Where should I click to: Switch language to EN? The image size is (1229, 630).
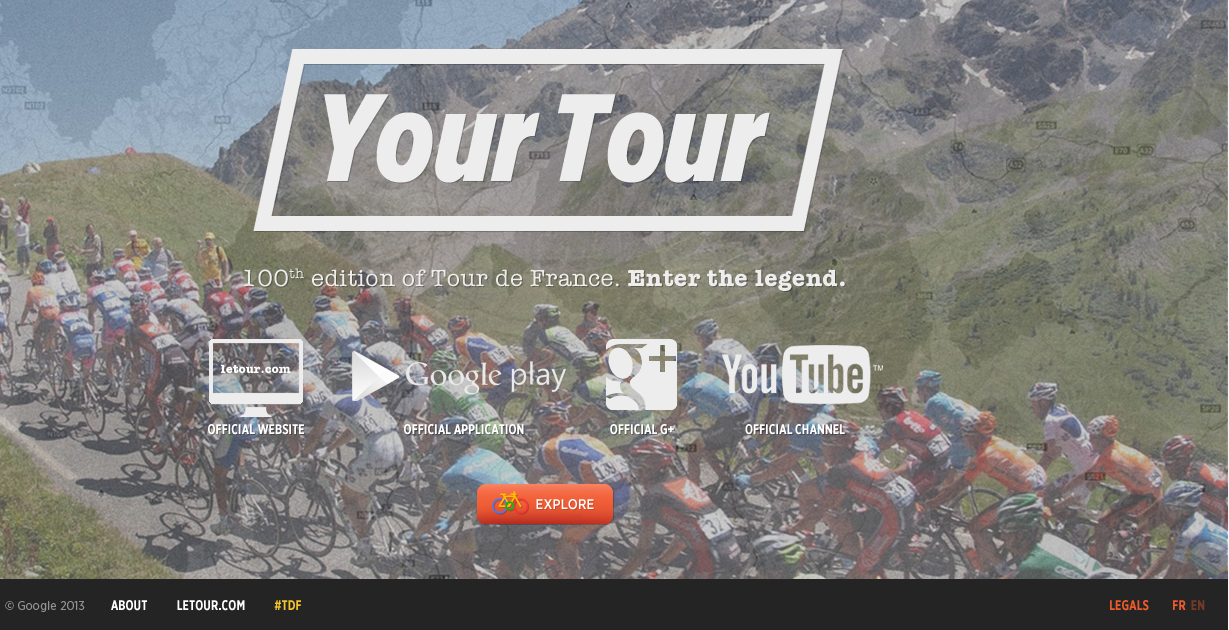tap(1198, 606)
